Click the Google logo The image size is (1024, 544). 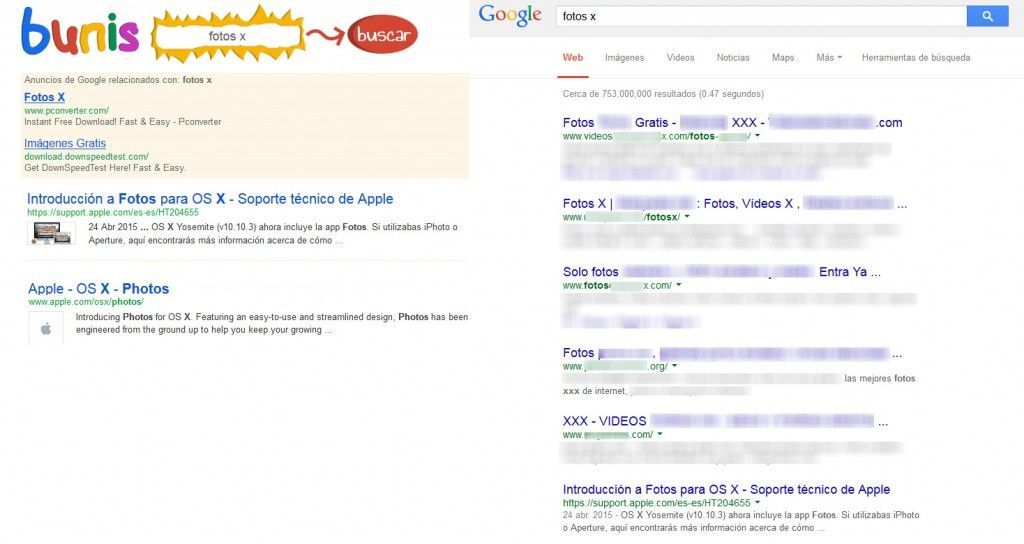510,16
